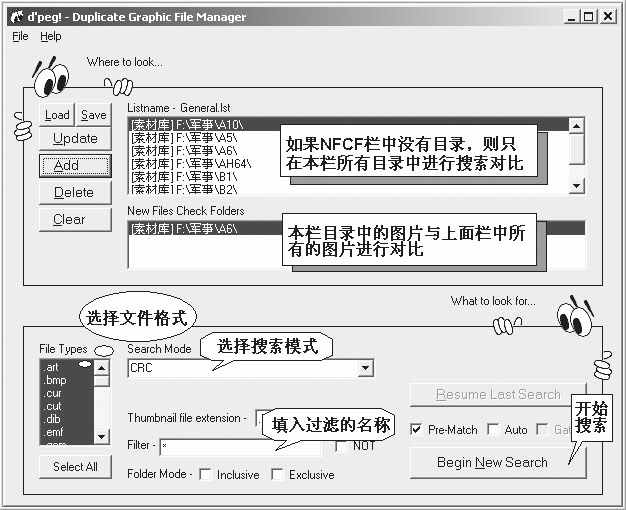The width and height of the screenshot is (626, 510).
Task: Toggle the NOT filter checkbox
Action: [341, 445]
